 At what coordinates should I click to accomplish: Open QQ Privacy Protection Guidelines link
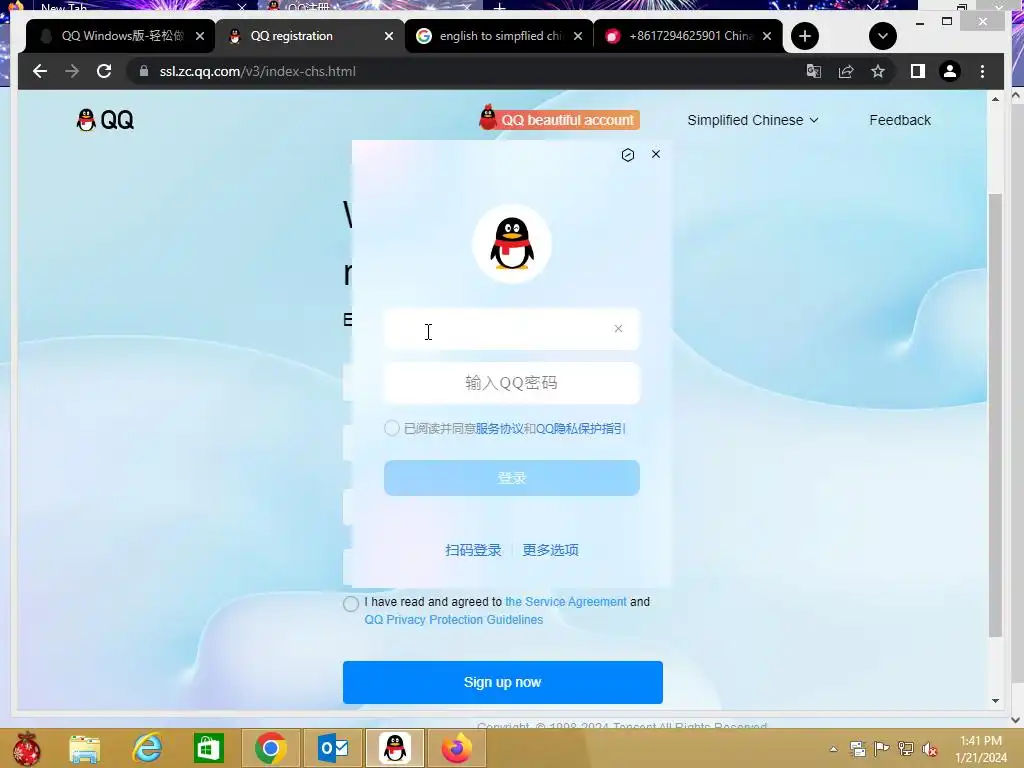(454, 620)
